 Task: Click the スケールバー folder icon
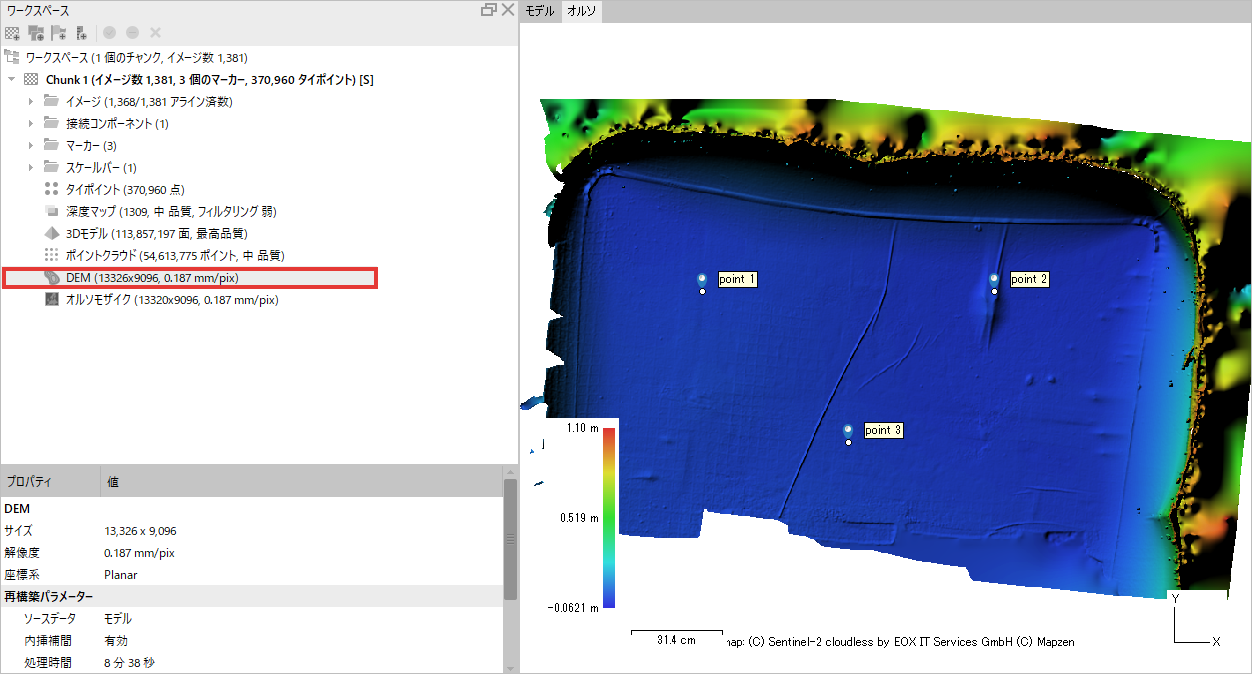[x=52, y=168]
